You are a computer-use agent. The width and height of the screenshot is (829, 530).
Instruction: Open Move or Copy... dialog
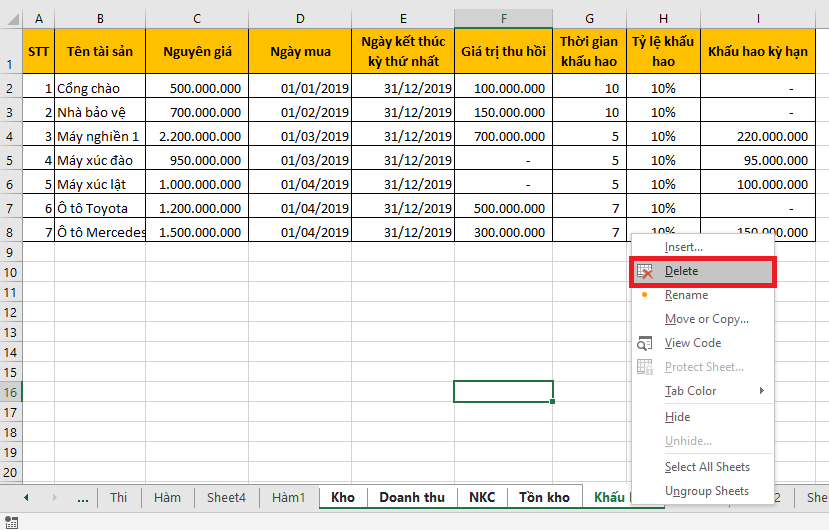pos(706,319)
